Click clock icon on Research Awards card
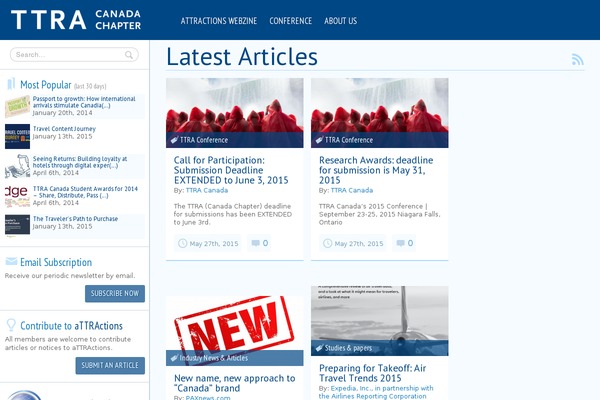The image size is (600, 400). 328,243
